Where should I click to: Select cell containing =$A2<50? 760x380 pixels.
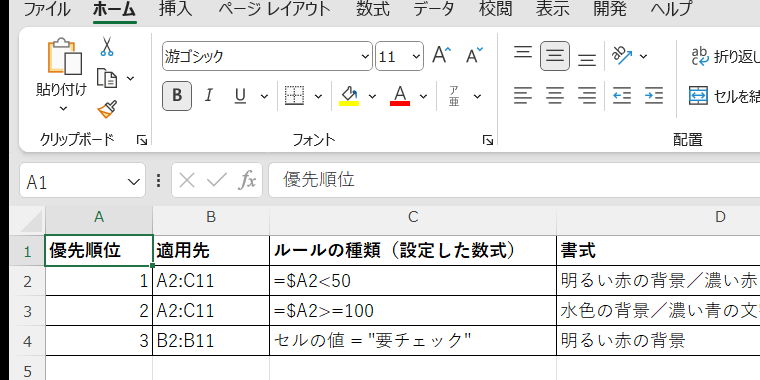[412, 281]
